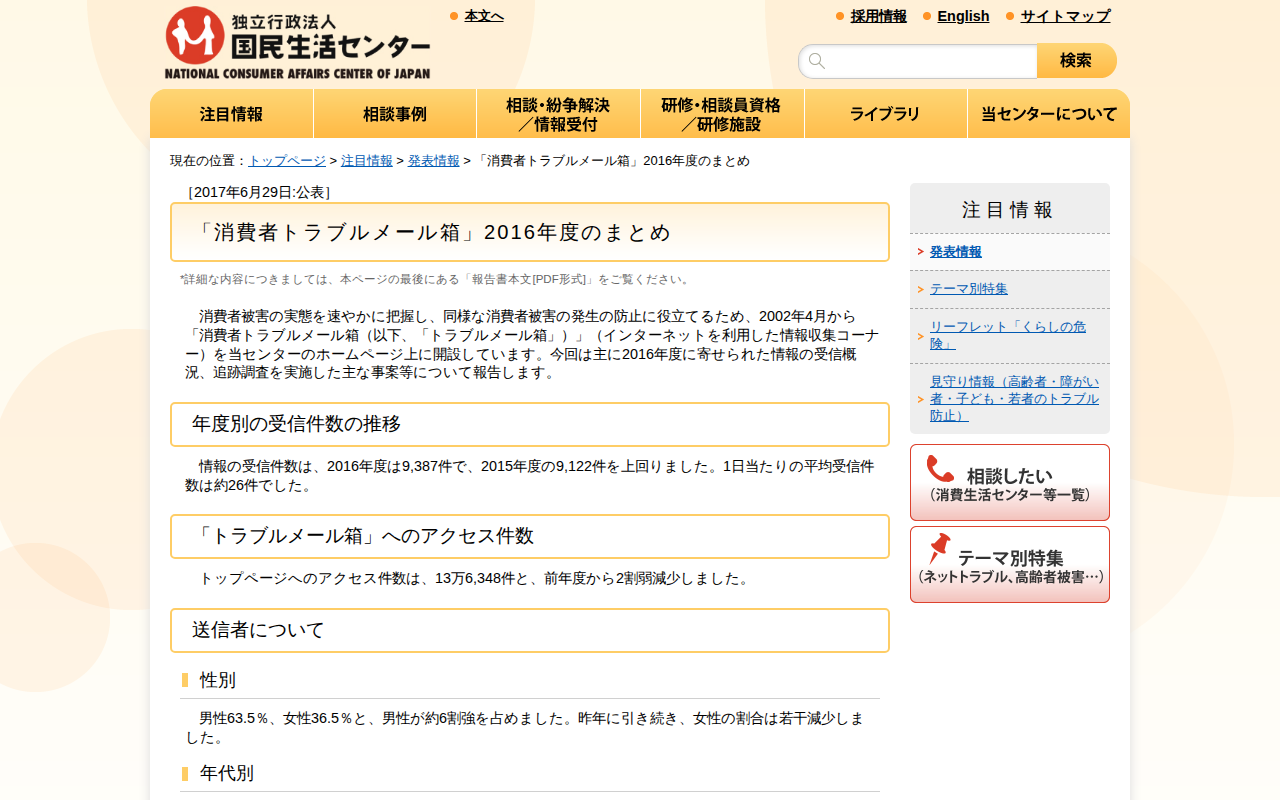1280x800 pixels.
Task: Open the 当センターについて navigation tab
Action: [1049, 114]
